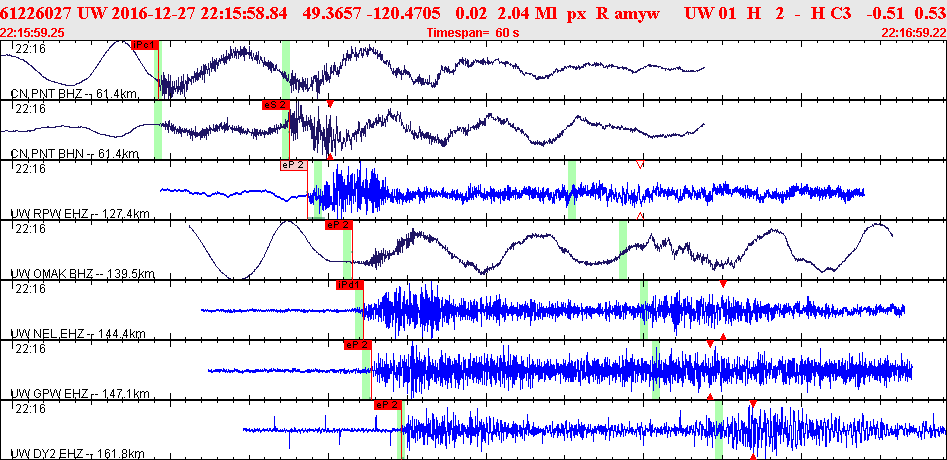This screenshot has height=460, width=947.
Task: Click the analyst name amyw
Action: (636, 13)
